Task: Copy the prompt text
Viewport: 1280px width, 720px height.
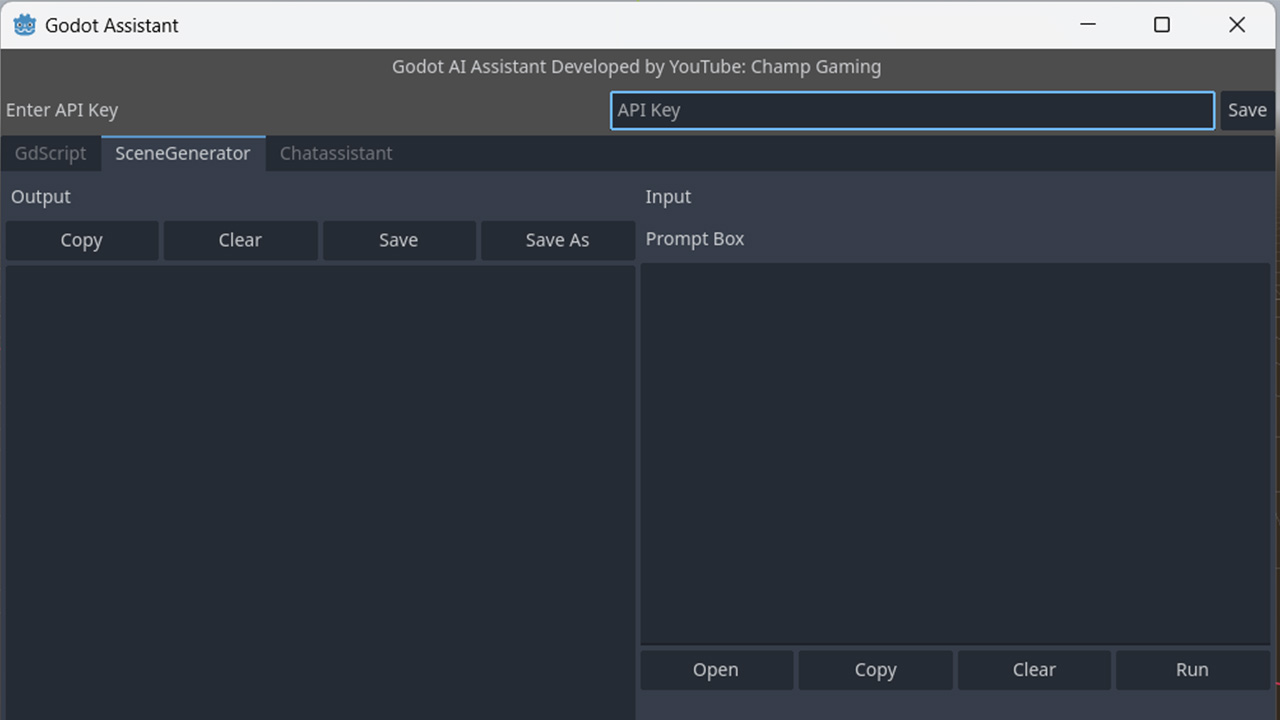Action: (x=875, y=669)
